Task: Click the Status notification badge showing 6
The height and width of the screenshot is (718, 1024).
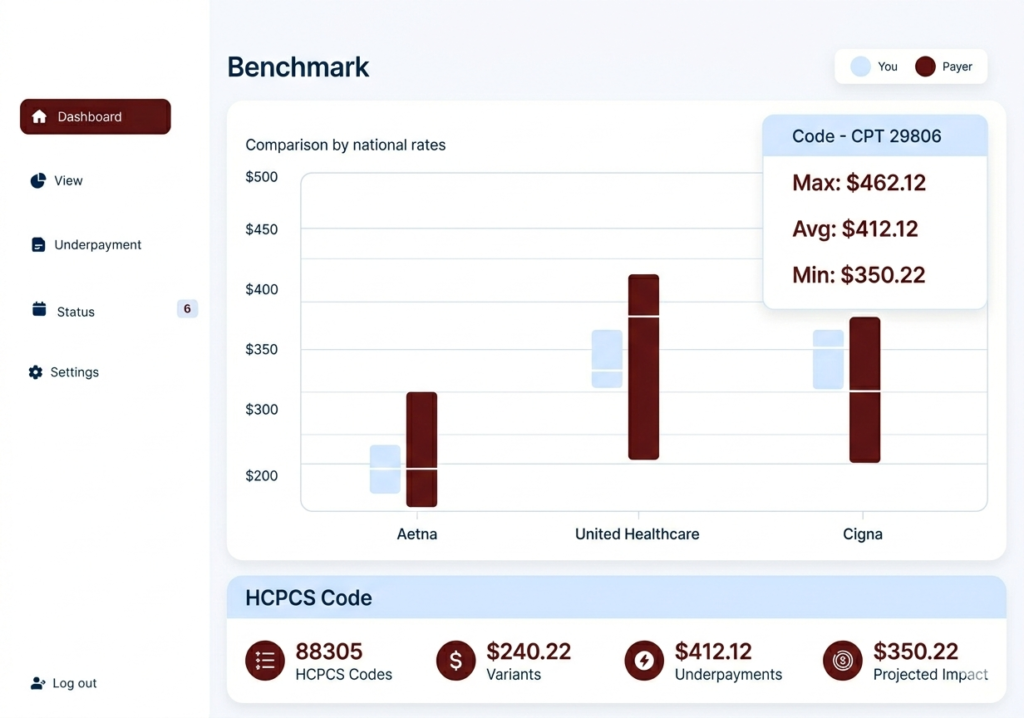Action: [187, 309]
